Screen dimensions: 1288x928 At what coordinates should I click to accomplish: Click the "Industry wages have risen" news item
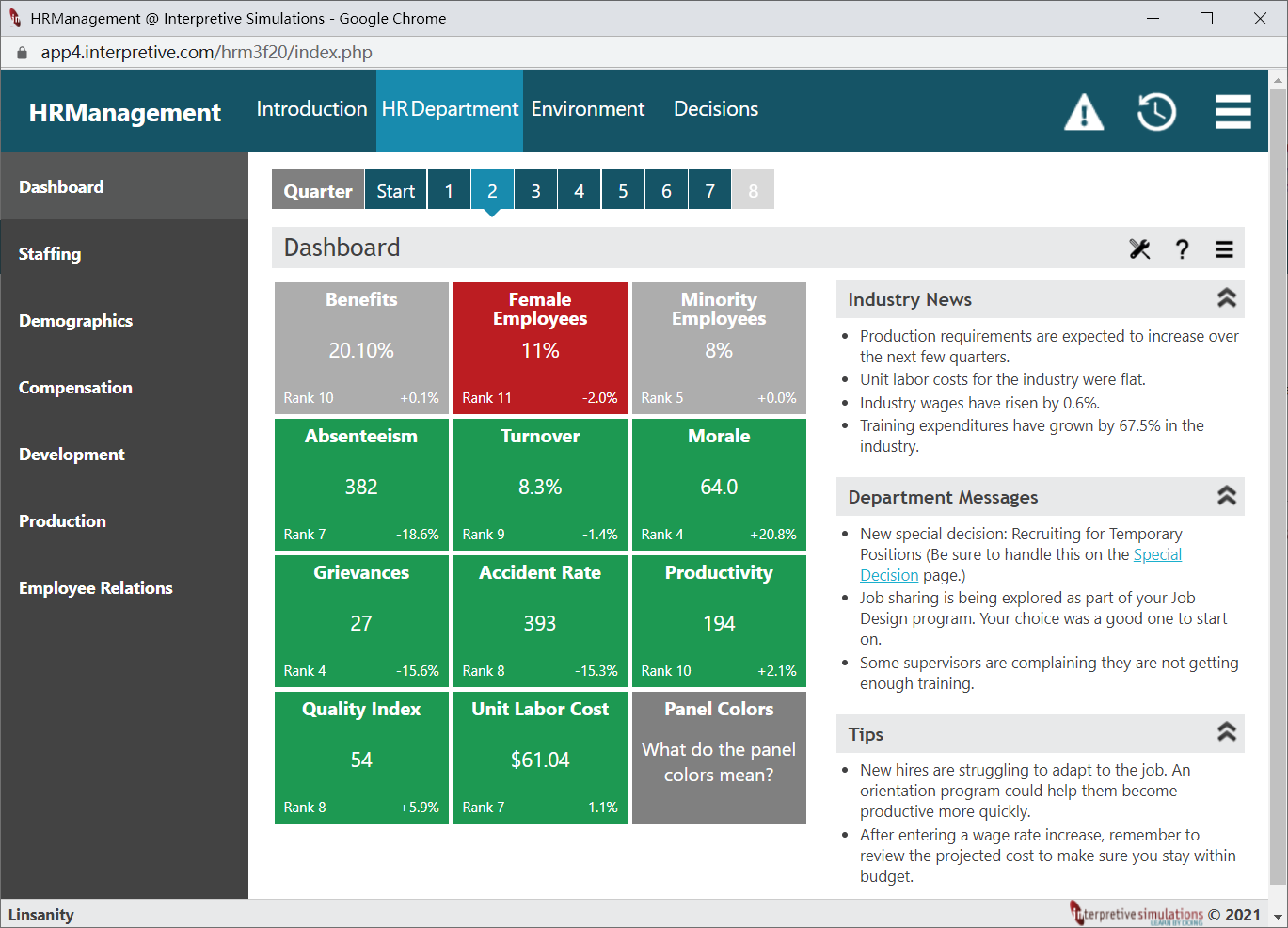click(979, 403)
